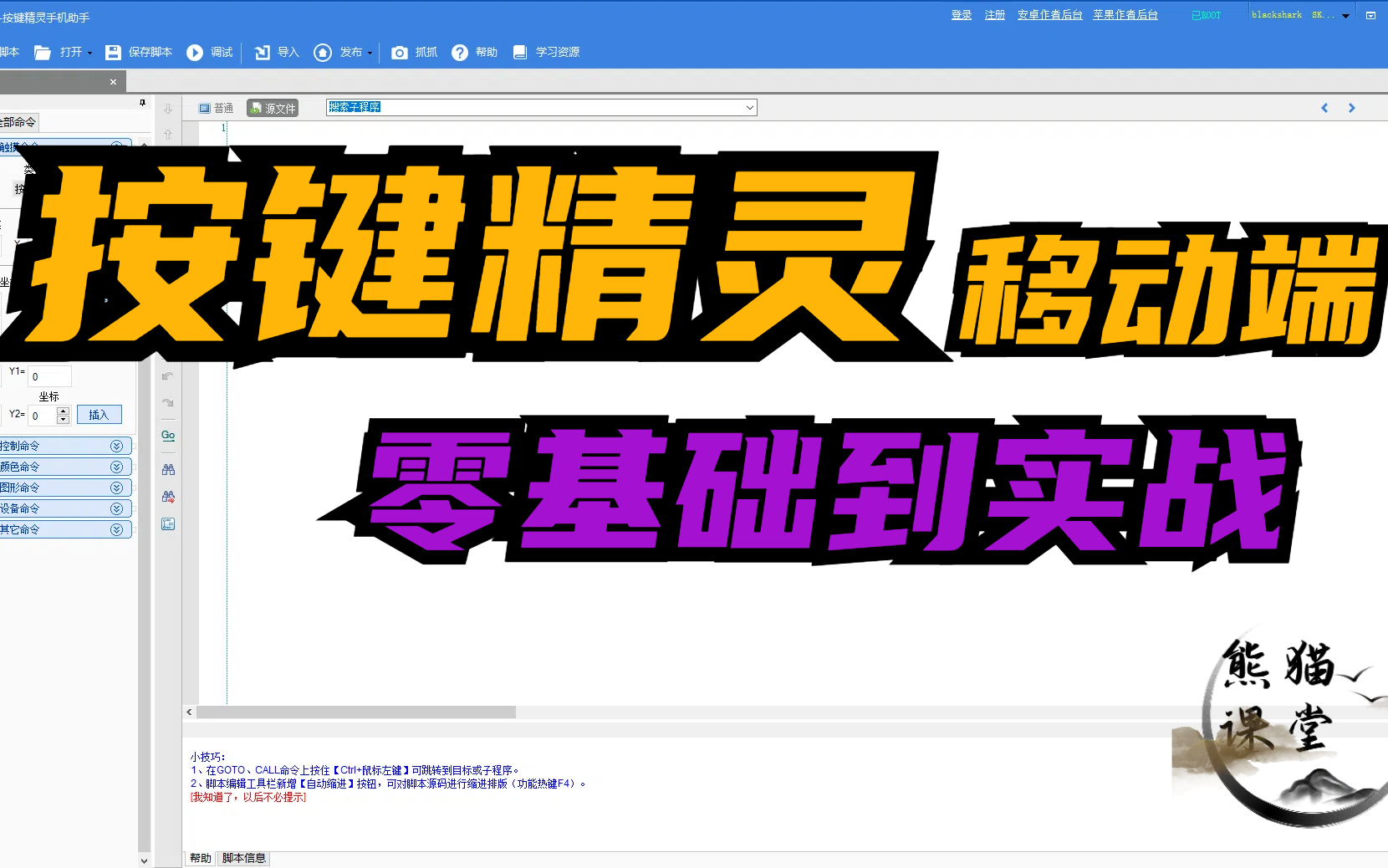Click the pin icon of the command panel

point(142,103)
